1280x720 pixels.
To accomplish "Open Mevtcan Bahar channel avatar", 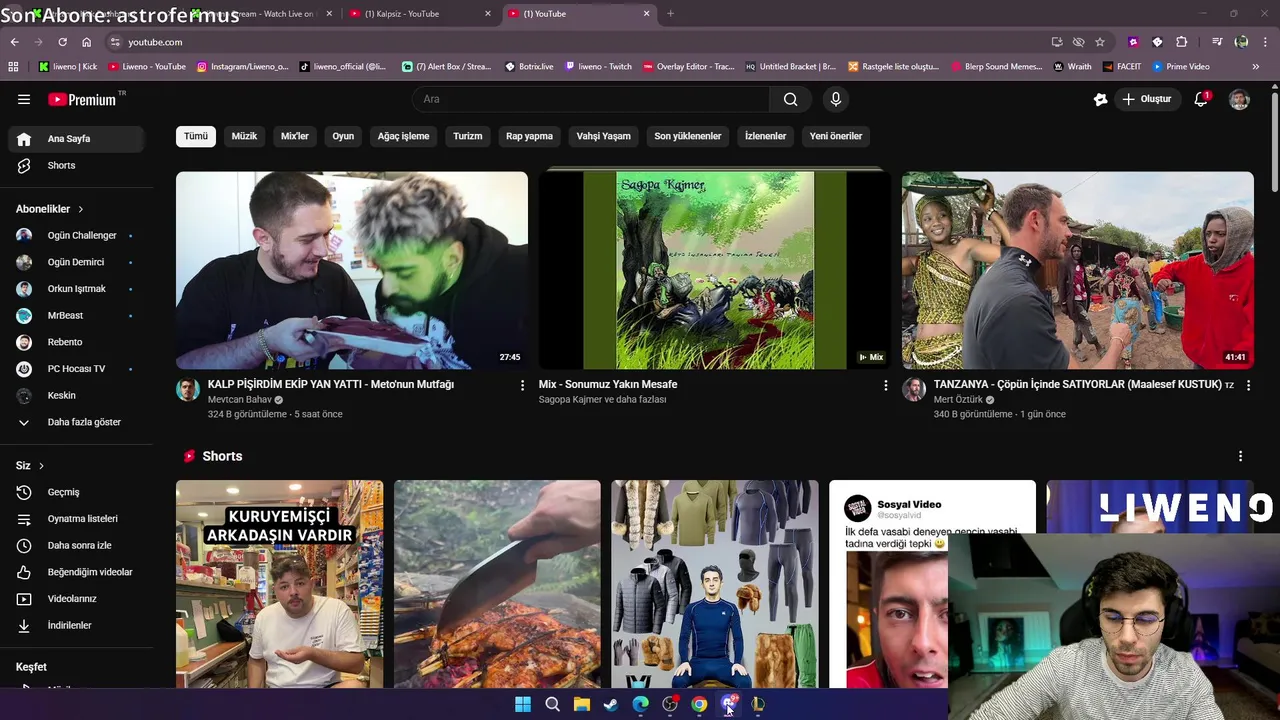I will pos(188,389).
